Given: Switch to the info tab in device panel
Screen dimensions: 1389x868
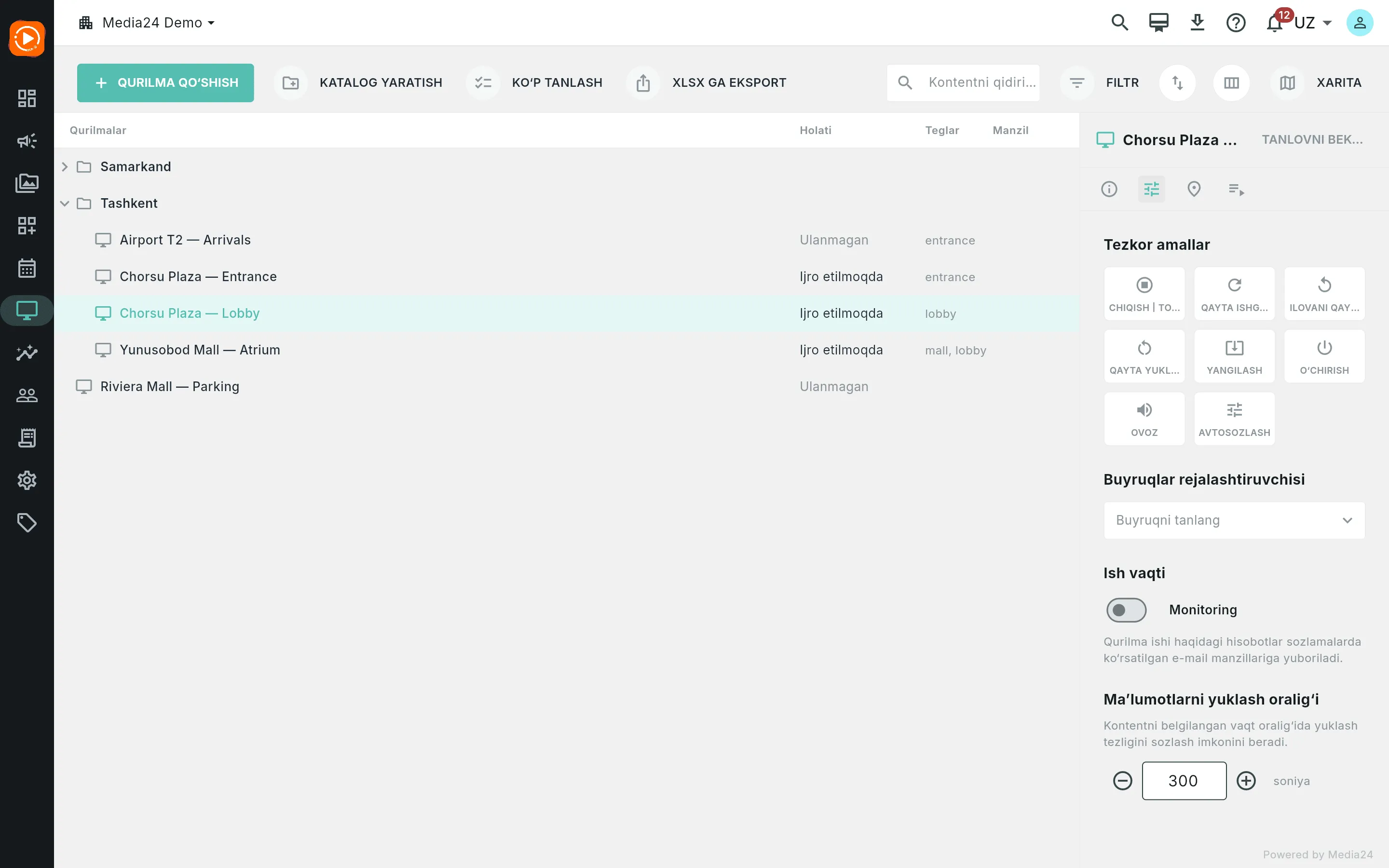Looking at the screenshot, I should click(1109, 189).
